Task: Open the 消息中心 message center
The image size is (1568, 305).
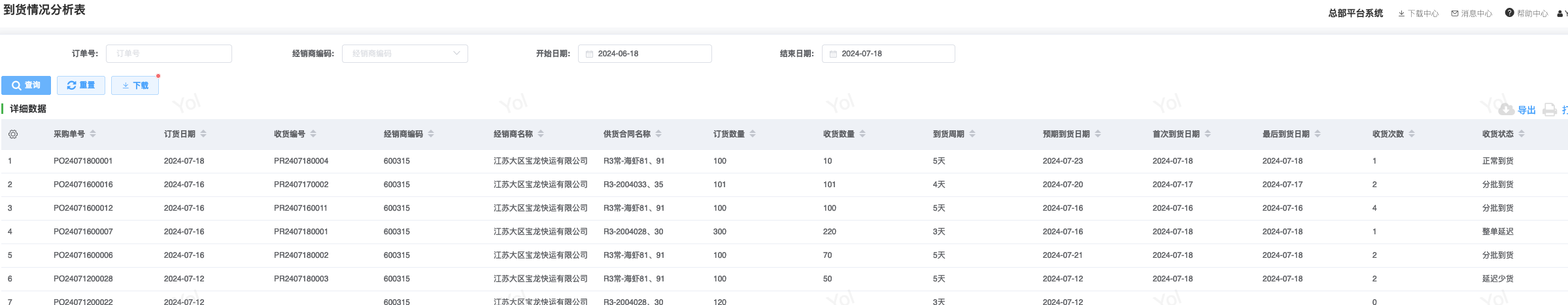Action: pyautogui.click(x=1471, y=13)
